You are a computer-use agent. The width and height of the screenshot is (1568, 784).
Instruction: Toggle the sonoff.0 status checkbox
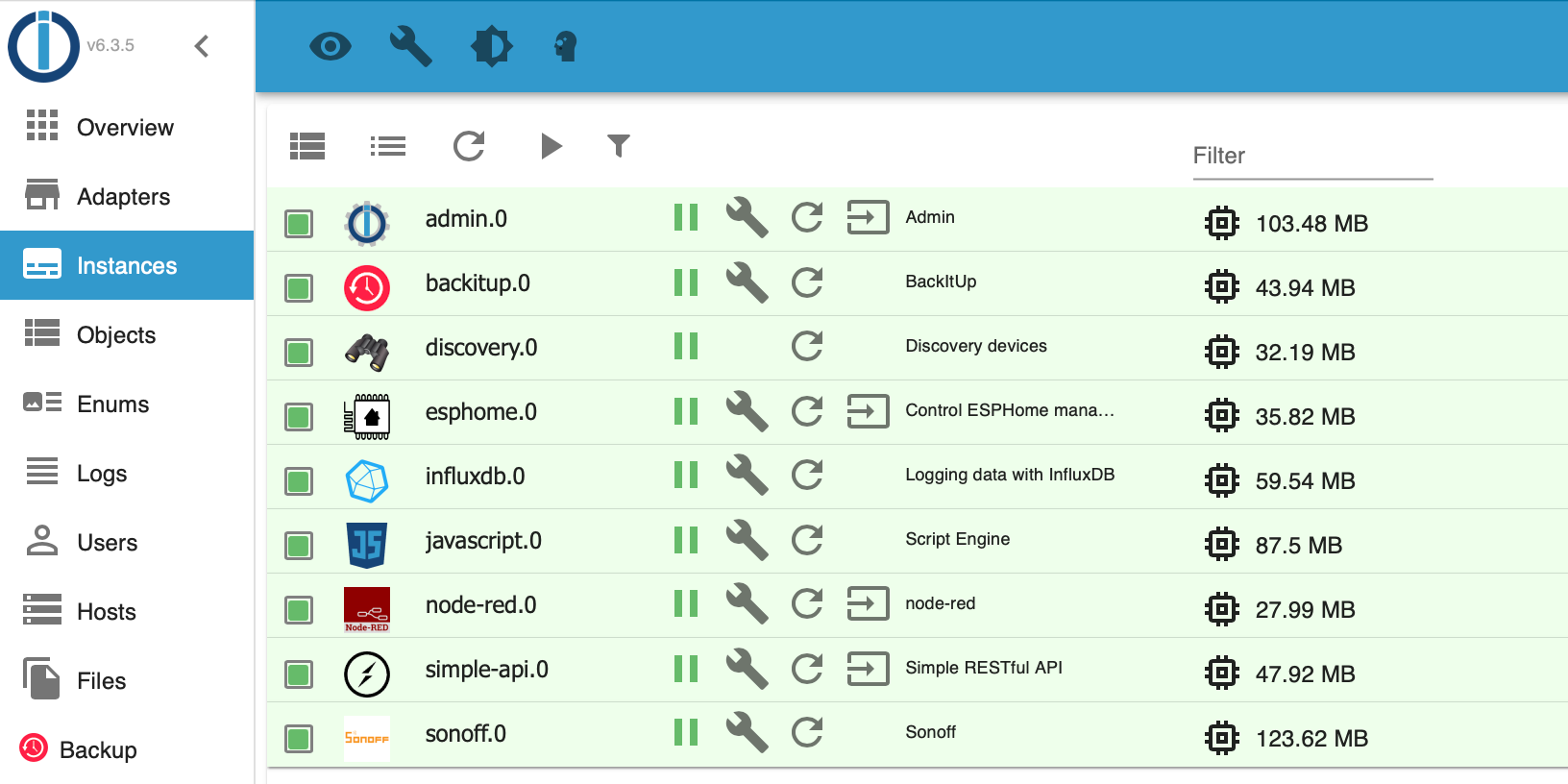pos(299,739)
